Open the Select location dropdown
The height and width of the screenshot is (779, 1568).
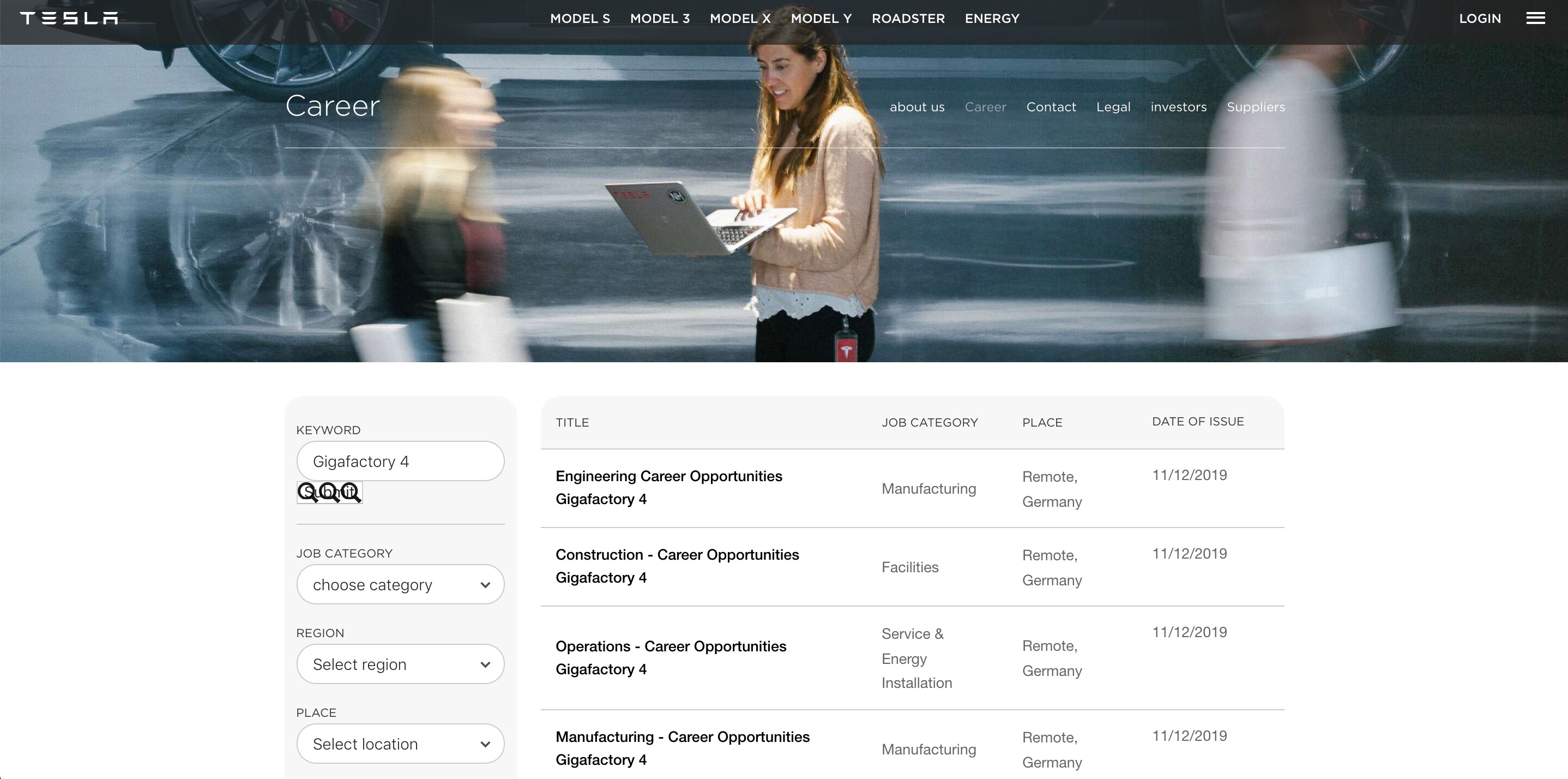400,744
